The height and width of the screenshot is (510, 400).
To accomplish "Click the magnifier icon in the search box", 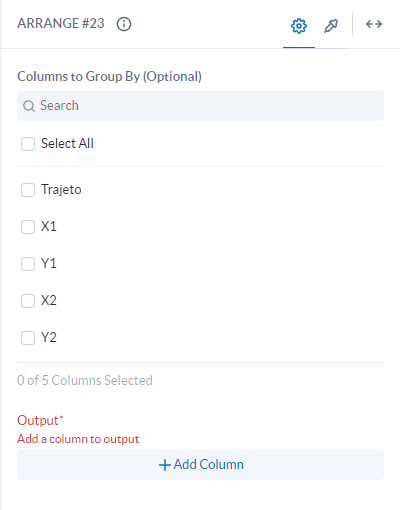I will (x=29, y=106).
